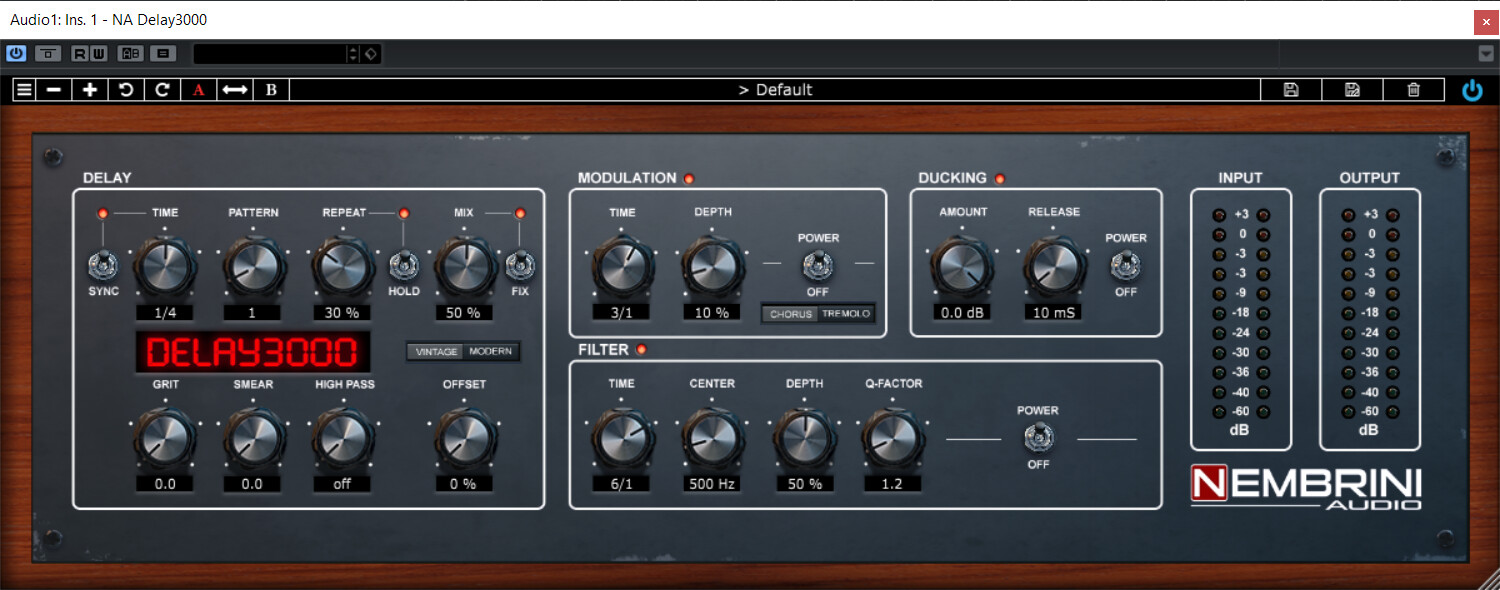Click the host A/B compare settings icon
1500x590 pixels.
(x=130, y=53)
